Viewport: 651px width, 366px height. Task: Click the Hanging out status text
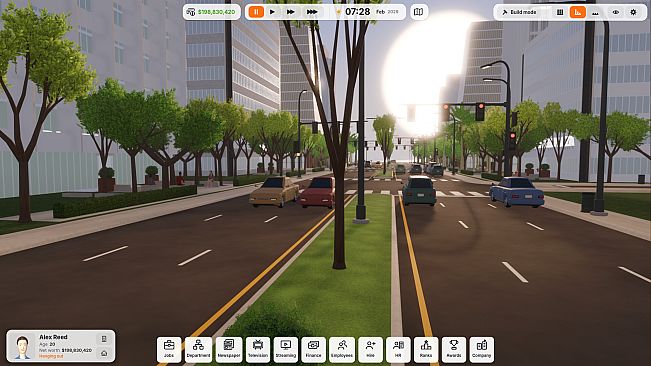(x=51, y=356)
